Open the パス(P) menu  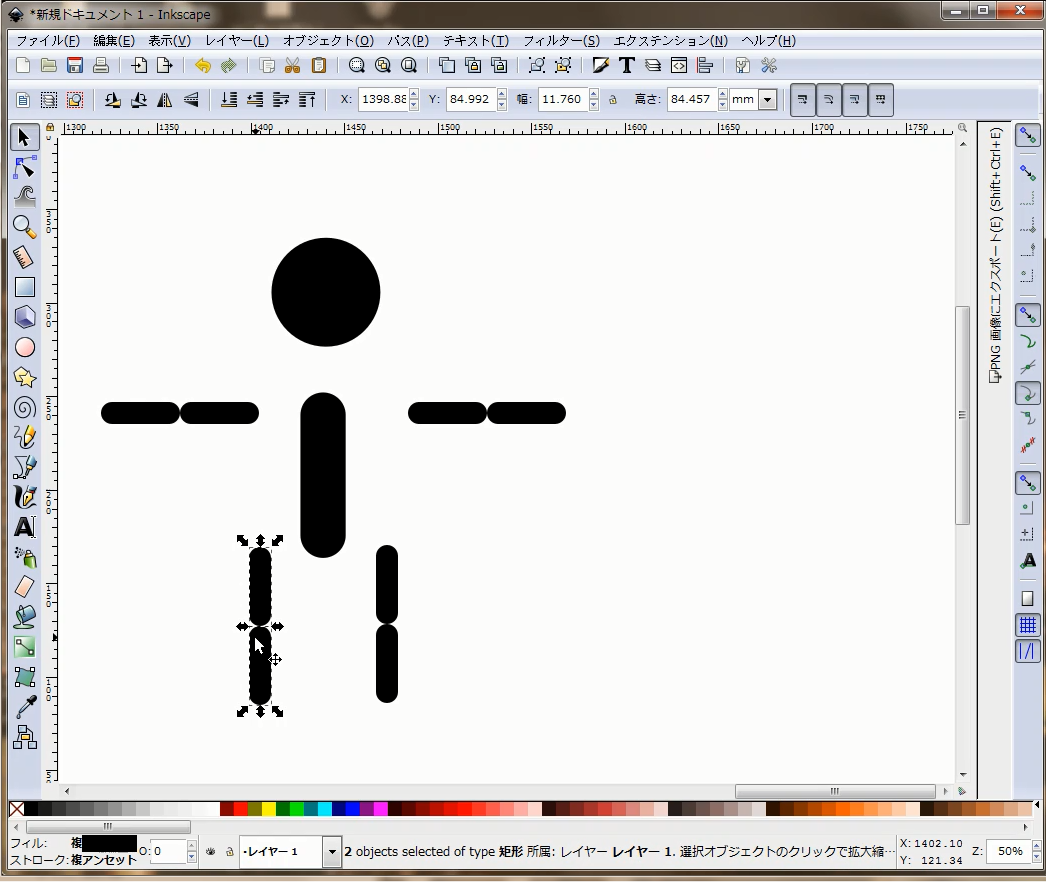pyautogui.click(x=408, y=41)
